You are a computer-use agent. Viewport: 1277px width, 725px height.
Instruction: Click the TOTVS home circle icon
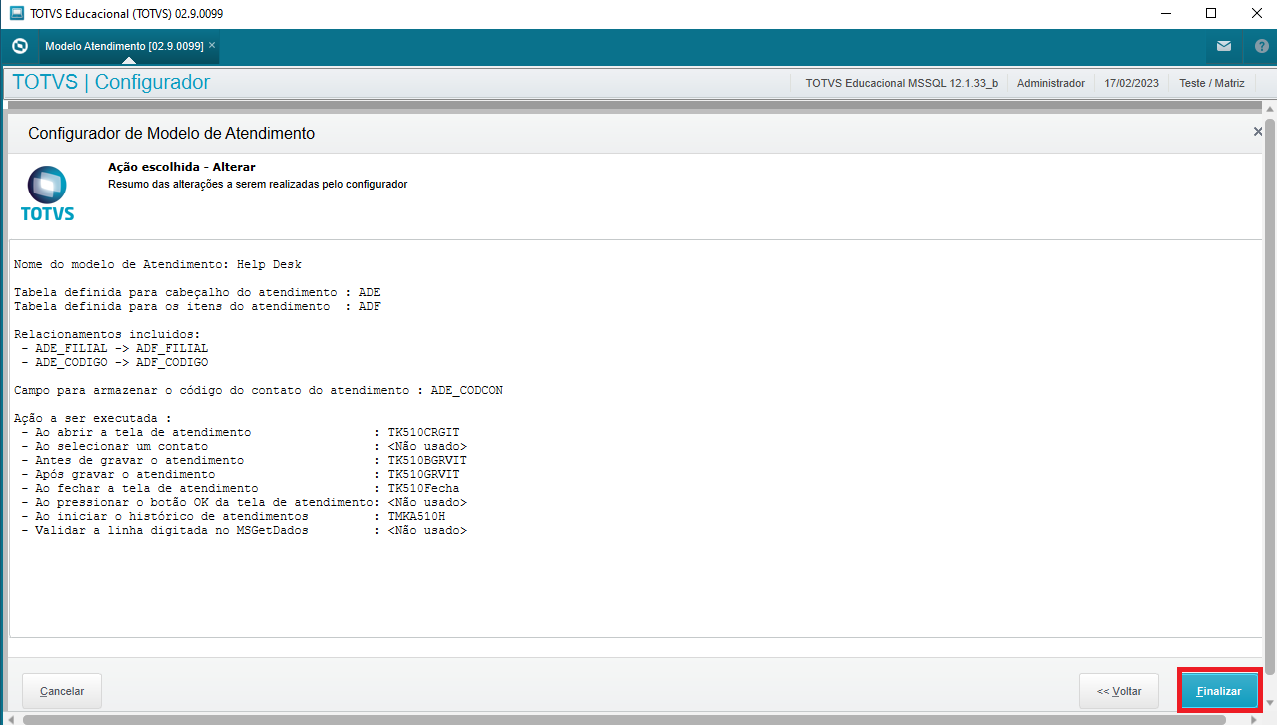point(19,46)
